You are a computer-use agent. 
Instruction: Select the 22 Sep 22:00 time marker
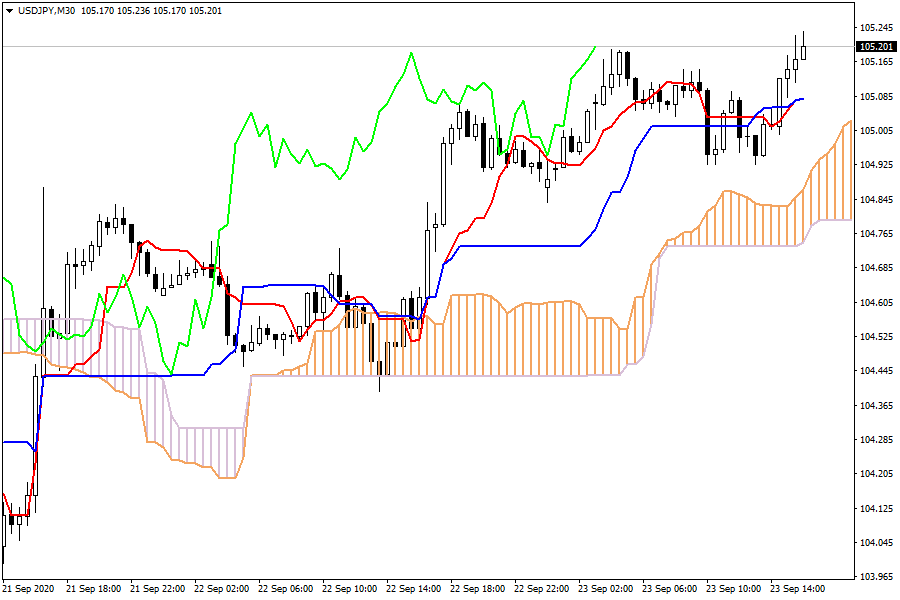(543, 590)
